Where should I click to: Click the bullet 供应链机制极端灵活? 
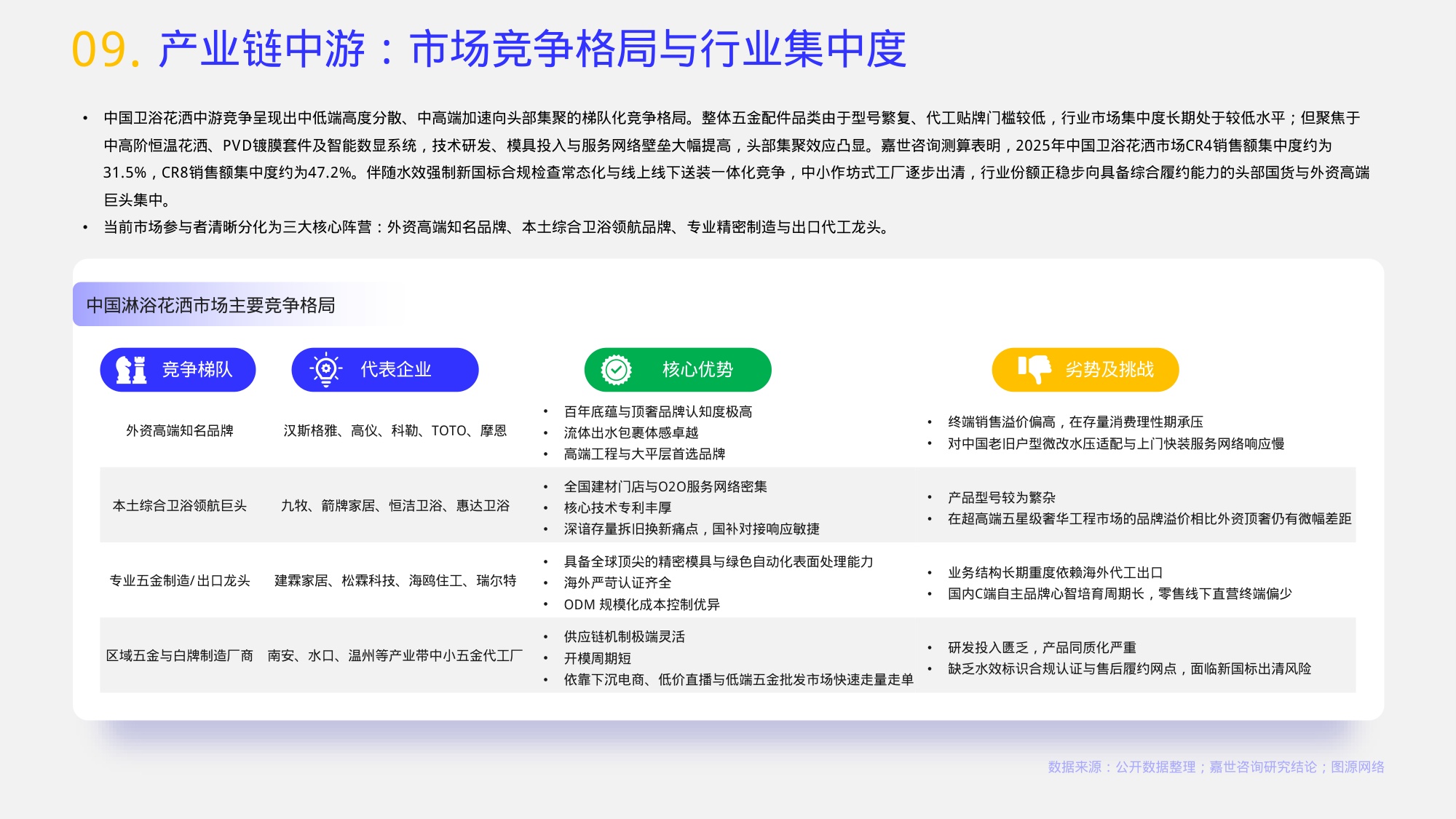pyautogui.click(x=625, y=637)
